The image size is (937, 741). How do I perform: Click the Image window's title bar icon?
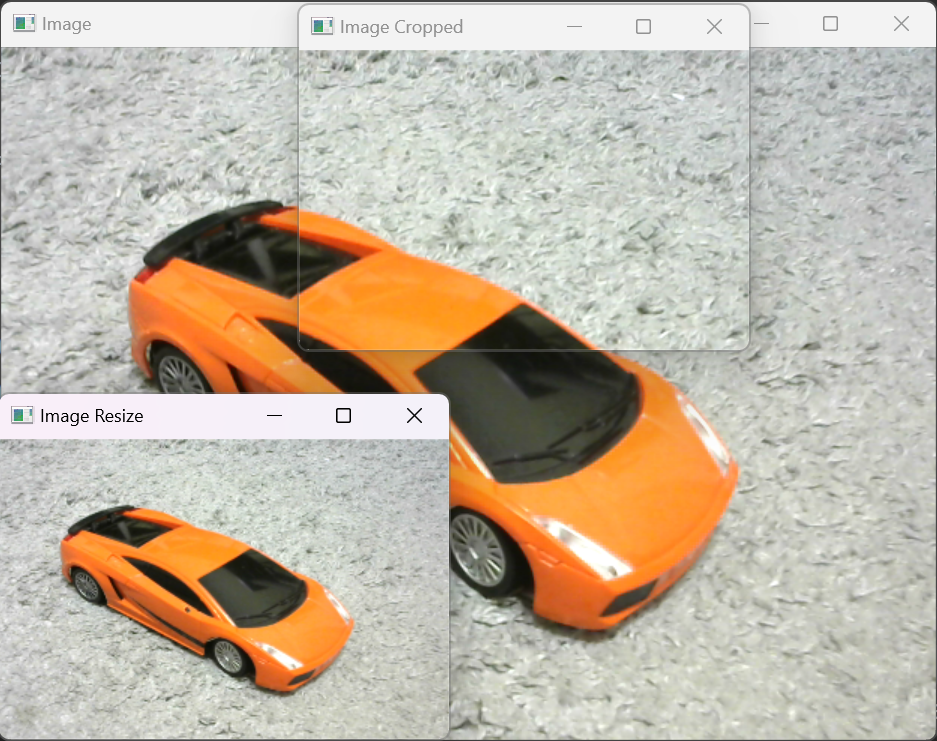(x=24, y=24)
